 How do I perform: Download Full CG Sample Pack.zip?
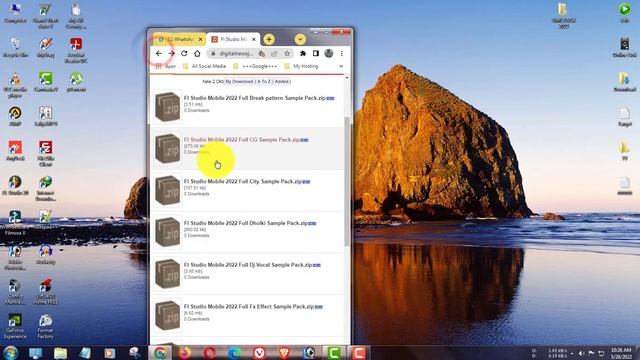pos(242,140)
